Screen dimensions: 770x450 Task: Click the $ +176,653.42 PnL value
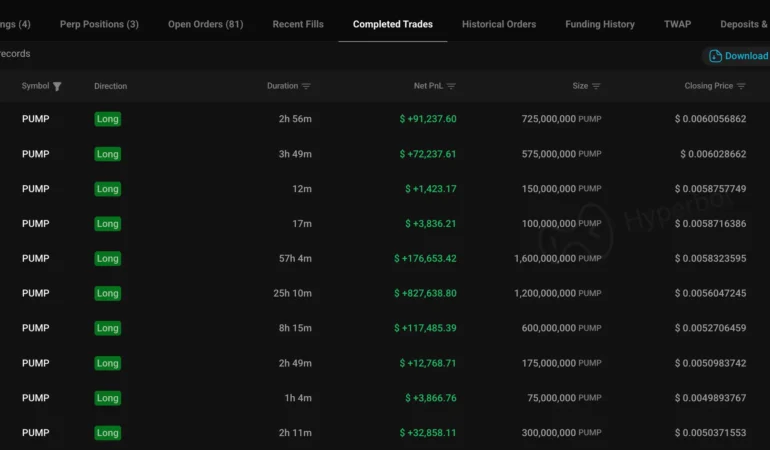click(x=425, y=258)
